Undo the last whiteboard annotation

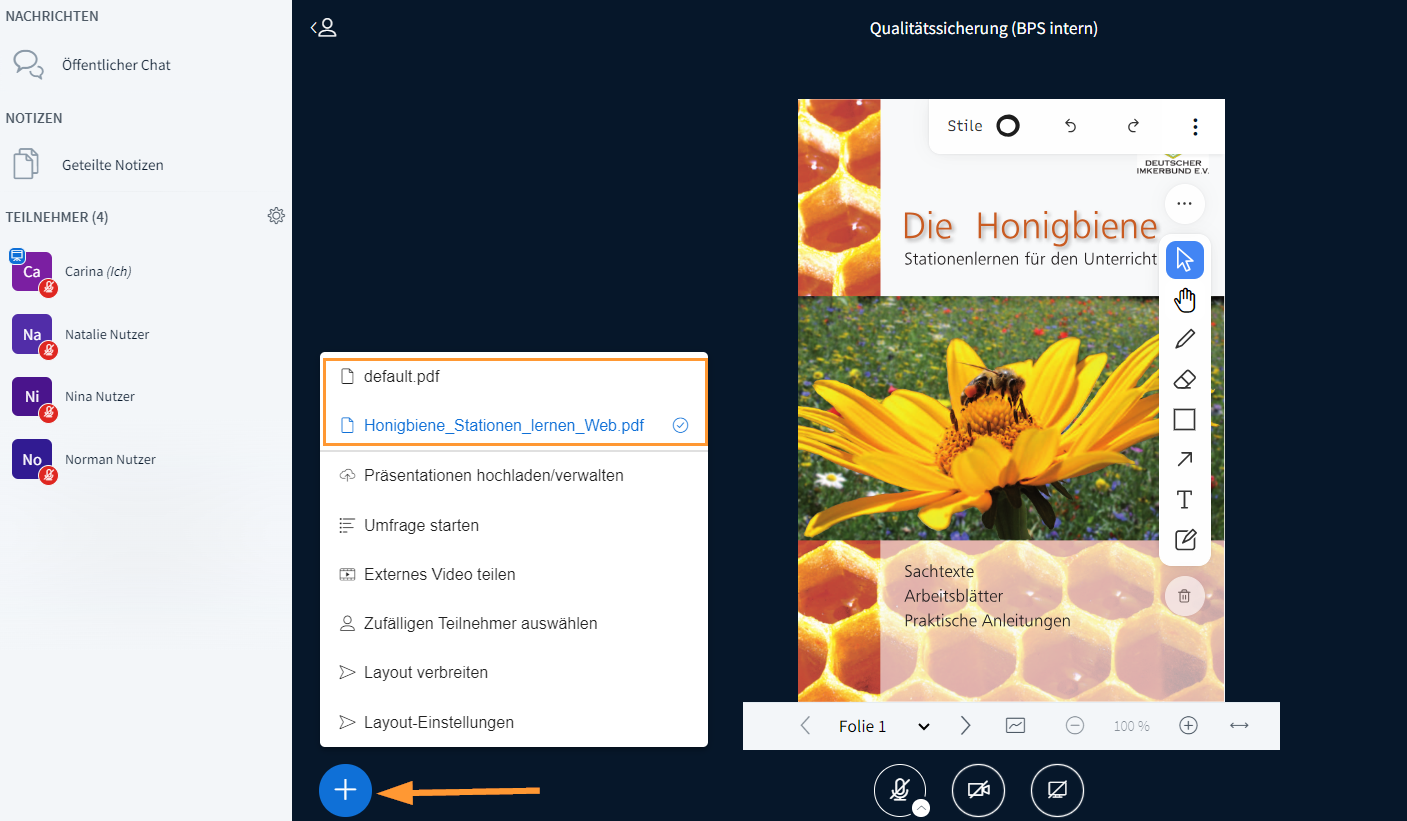(1069, 126)
